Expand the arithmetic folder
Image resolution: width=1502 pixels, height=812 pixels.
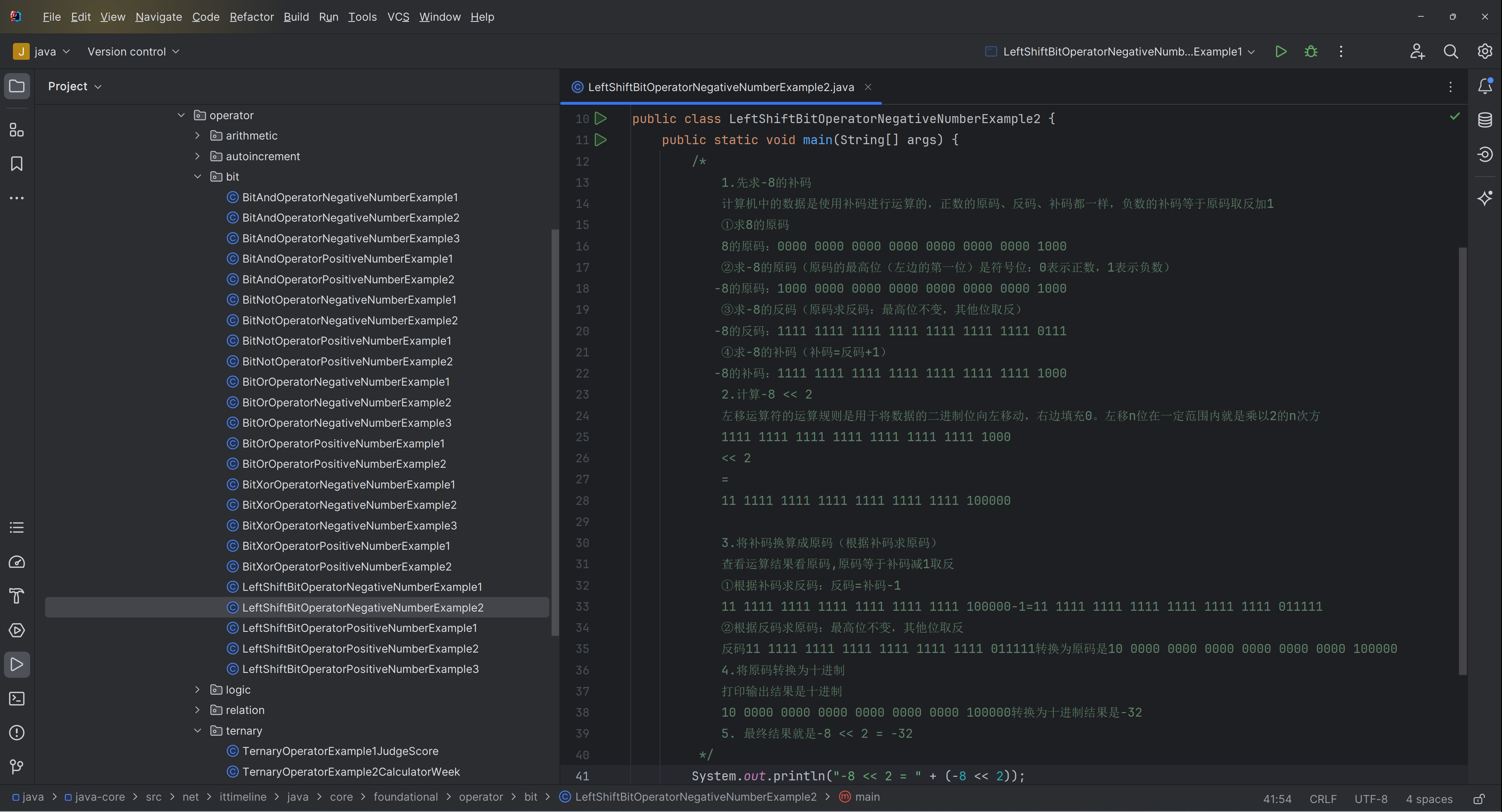[x=197, y=135]
